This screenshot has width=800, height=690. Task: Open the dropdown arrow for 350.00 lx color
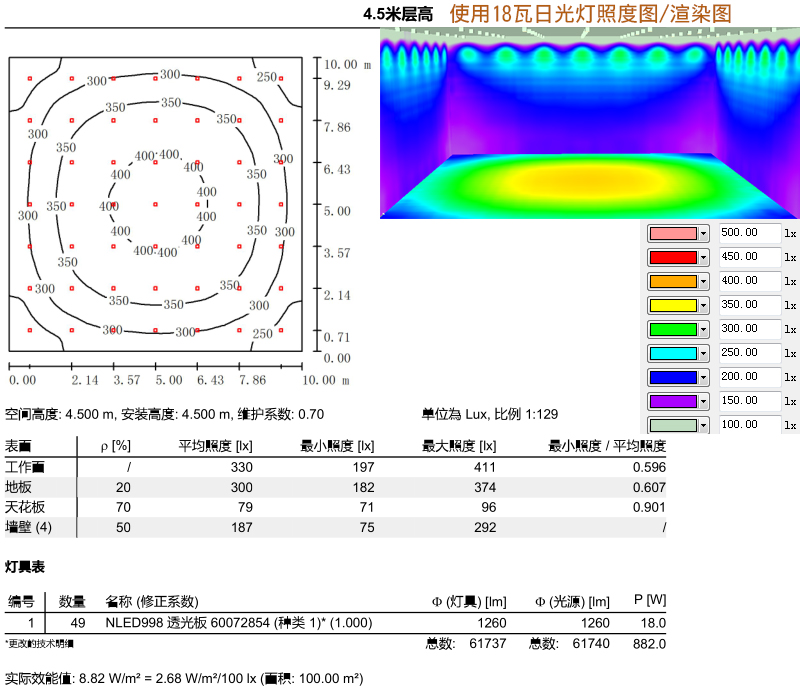click(x=704, y=306)
